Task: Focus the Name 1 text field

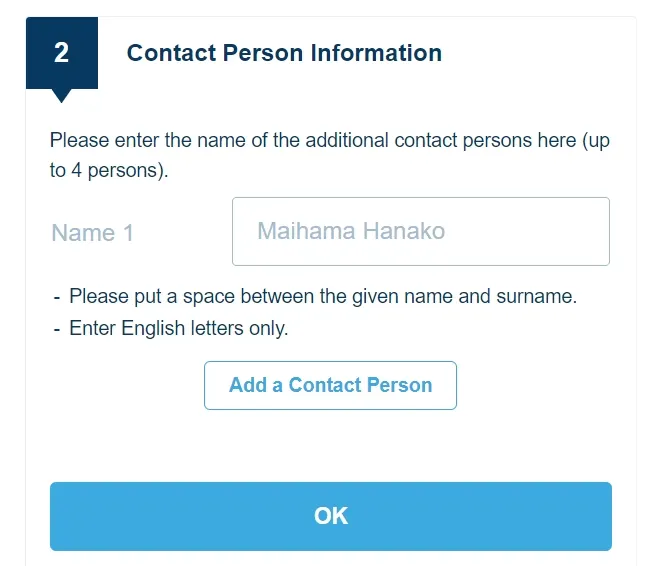Action: pos(420,231)
